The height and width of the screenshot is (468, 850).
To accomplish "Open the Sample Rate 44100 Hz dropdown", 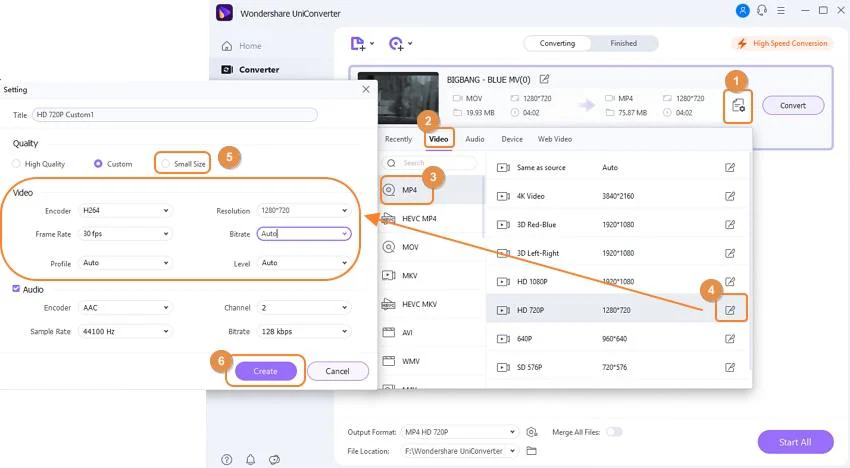I will pyautogui.click(x=125, y=331).
